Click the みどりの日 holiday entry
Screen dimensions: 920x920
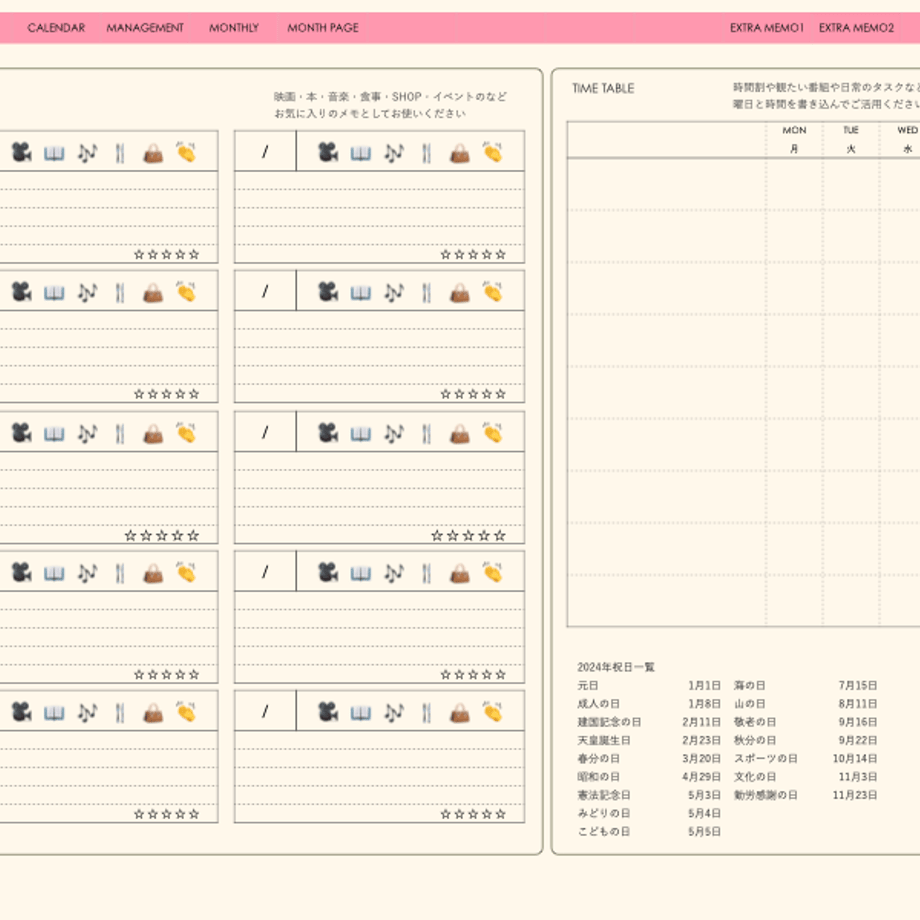[x=604, y=813]
